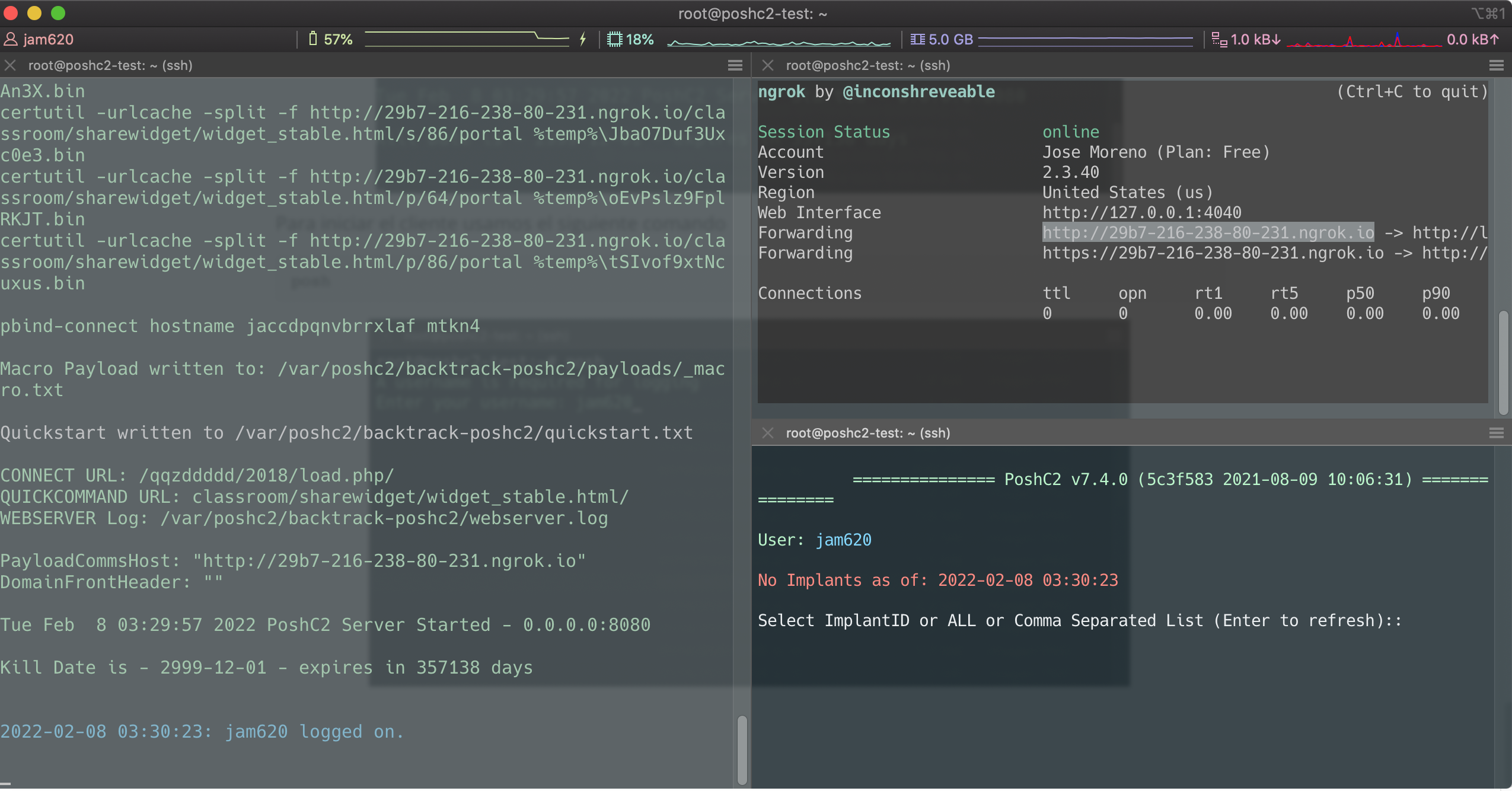The height and width of the screenshot is (791, 1512).
Task: Click the PayloadCommsHost line
Action: tap(294, 560)
